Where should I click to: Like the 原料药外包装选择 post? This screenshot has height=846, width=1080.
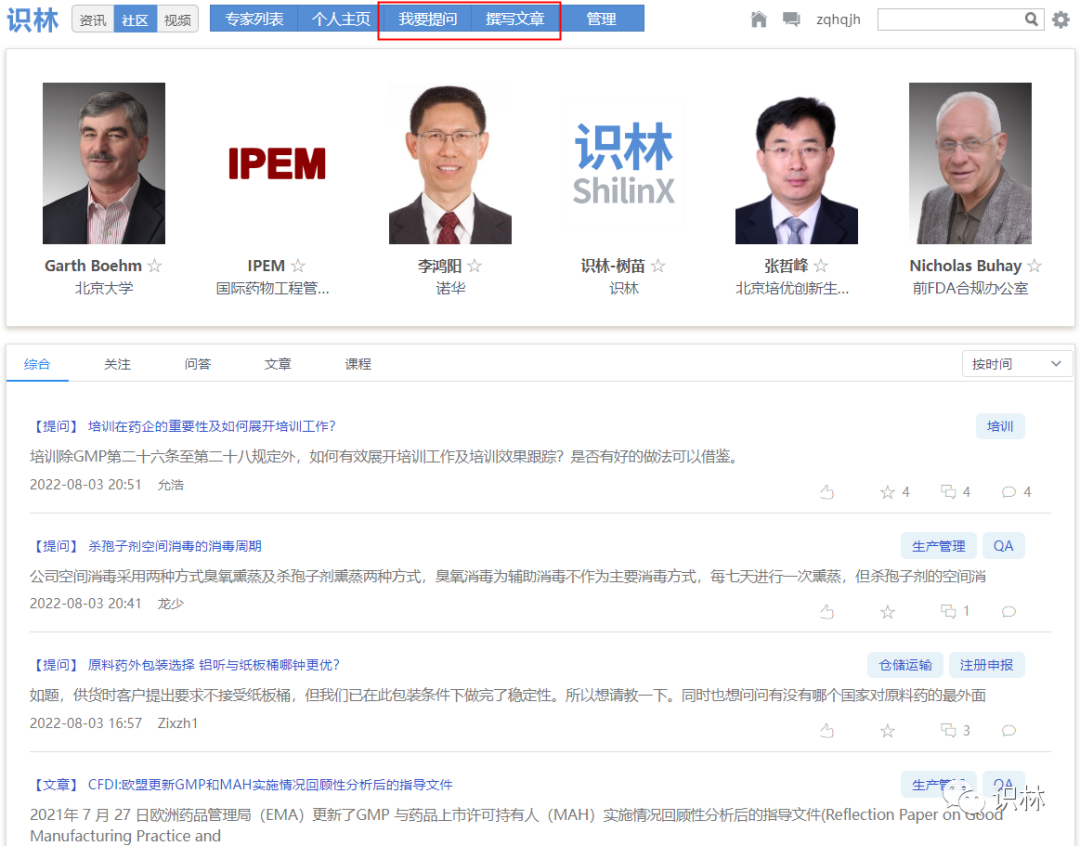click(x=827, y=731)
